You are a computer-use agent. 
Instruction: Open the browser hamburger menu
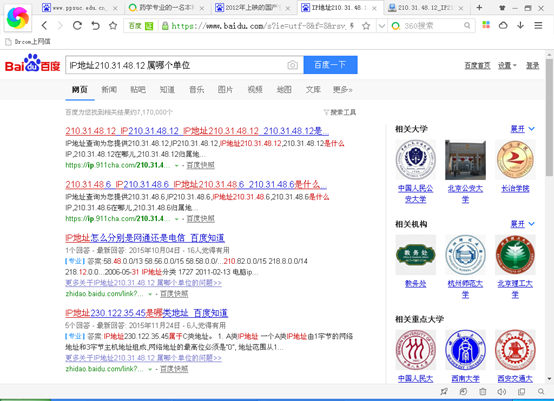pyautogui.click(x=538, y=25)
